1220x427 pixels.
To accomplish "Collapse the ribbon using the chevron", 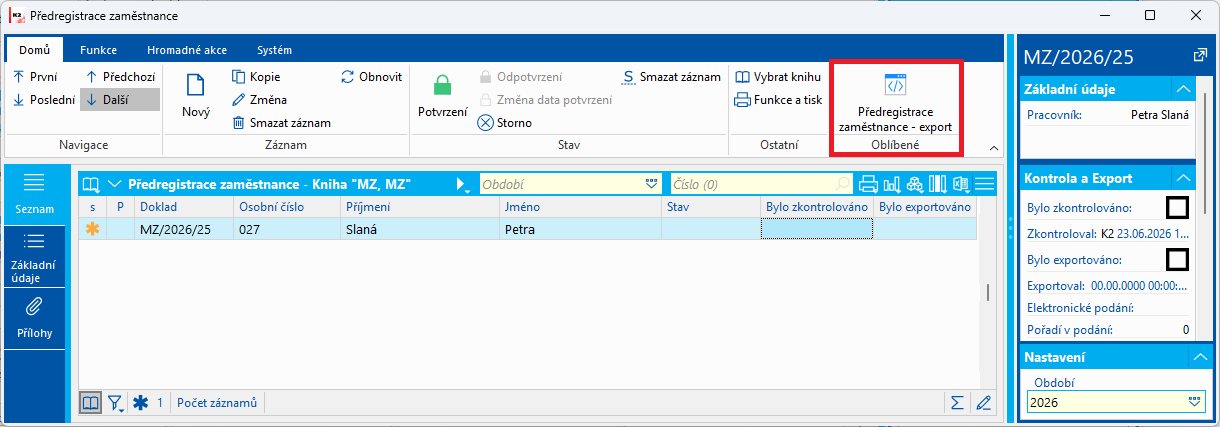I will 994,148.
